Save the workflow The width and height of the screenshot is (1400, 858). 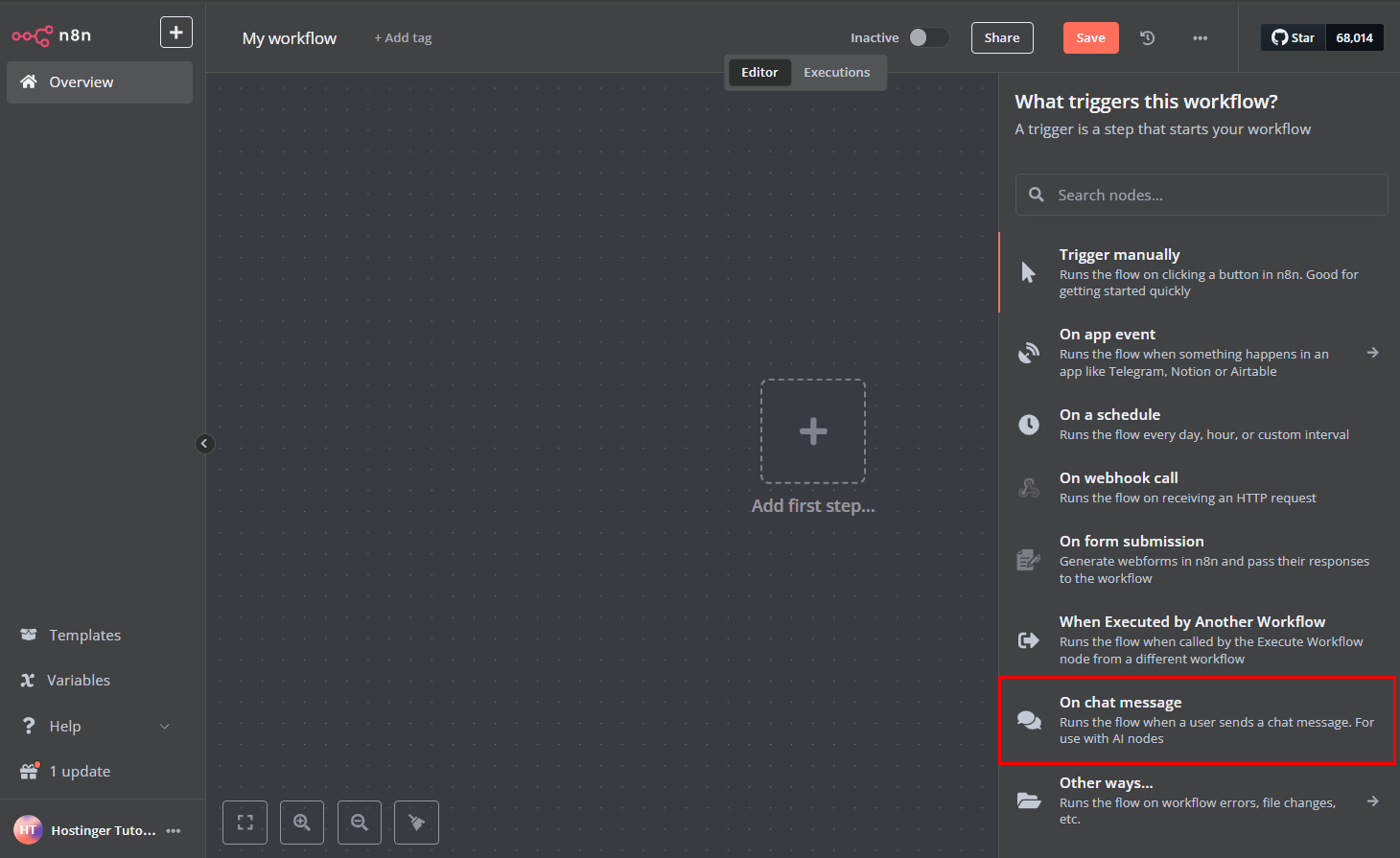(1090, 37)
